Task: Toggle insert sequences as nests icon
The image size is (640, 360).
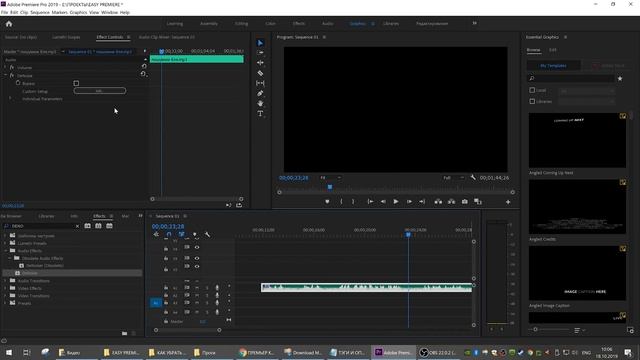Action: pyautogui.click(x=156, y=235)
